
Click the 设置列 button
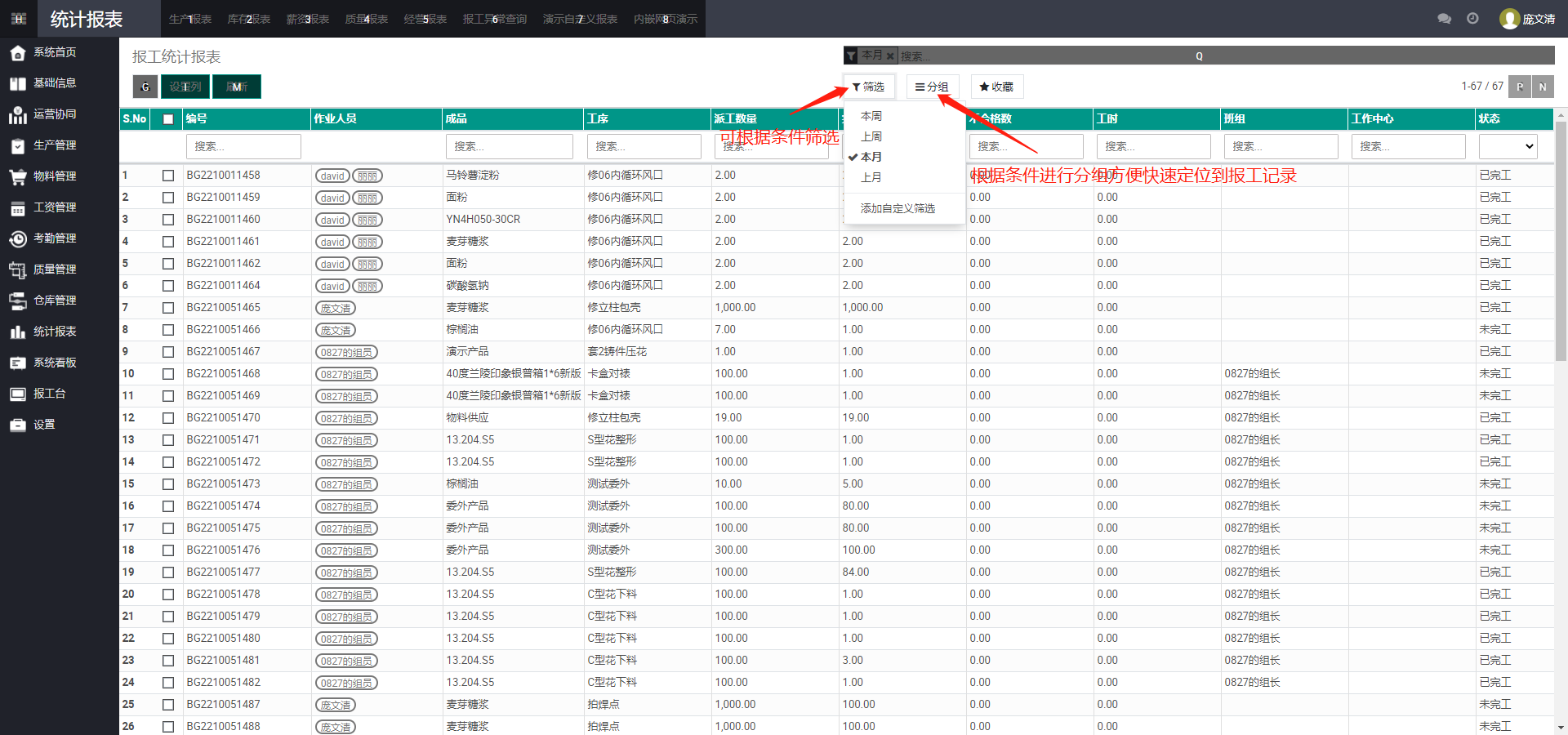185,87
